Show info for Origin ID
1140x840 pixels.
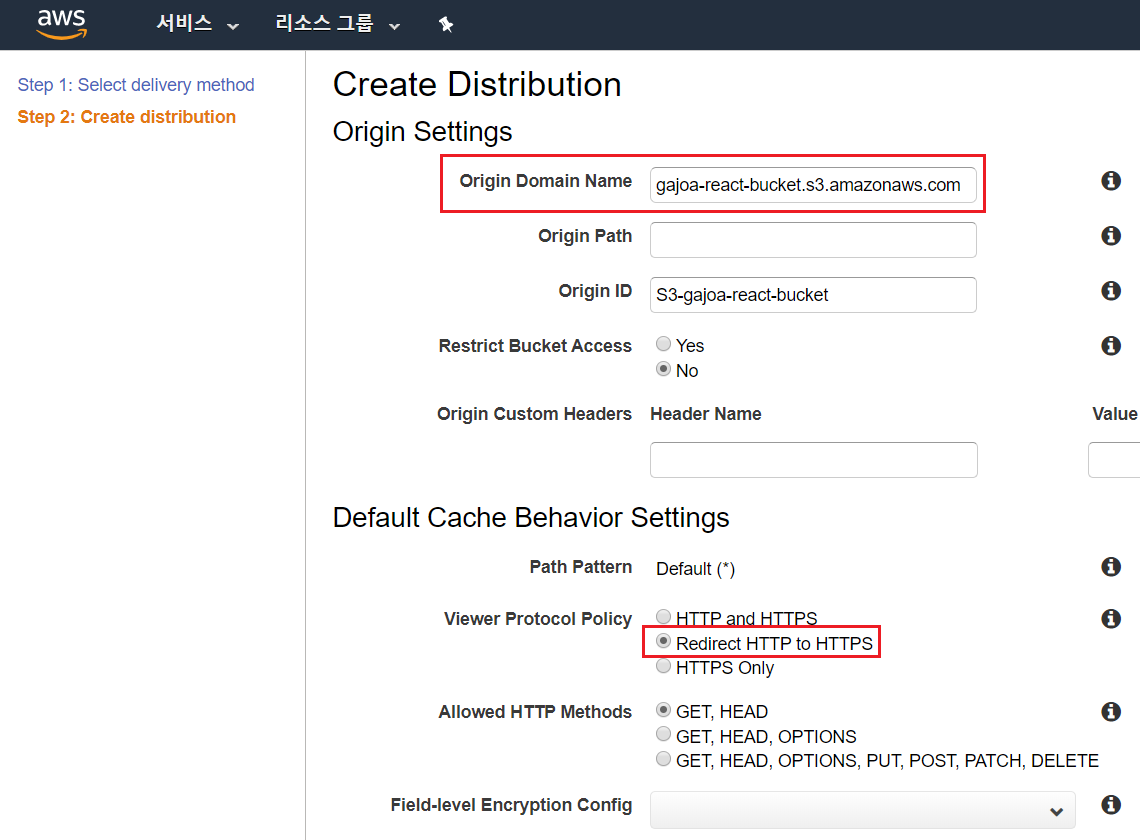(1110, 291)
